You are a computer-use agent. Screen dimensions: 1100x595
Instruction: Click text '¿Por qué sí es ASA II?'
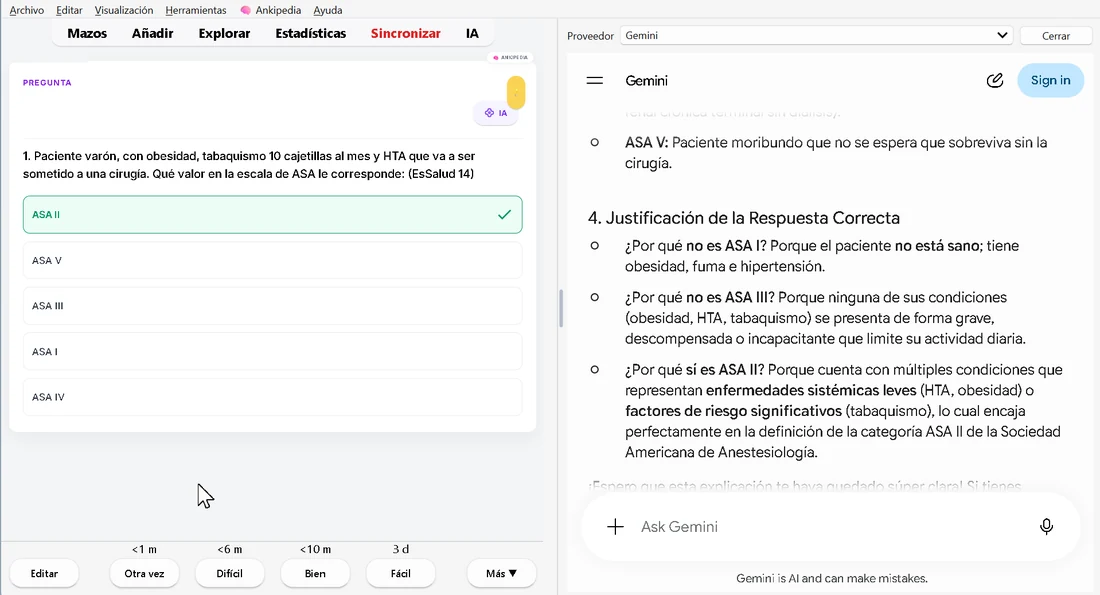(695, 370)
